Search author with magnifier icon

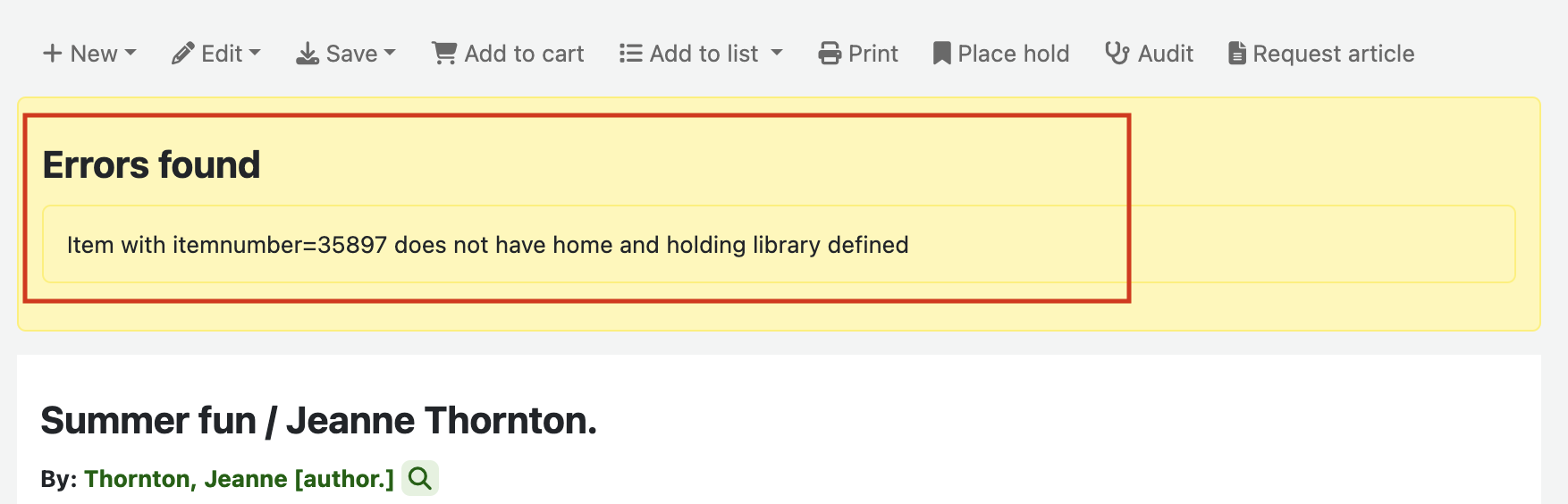tap(420, 479)
